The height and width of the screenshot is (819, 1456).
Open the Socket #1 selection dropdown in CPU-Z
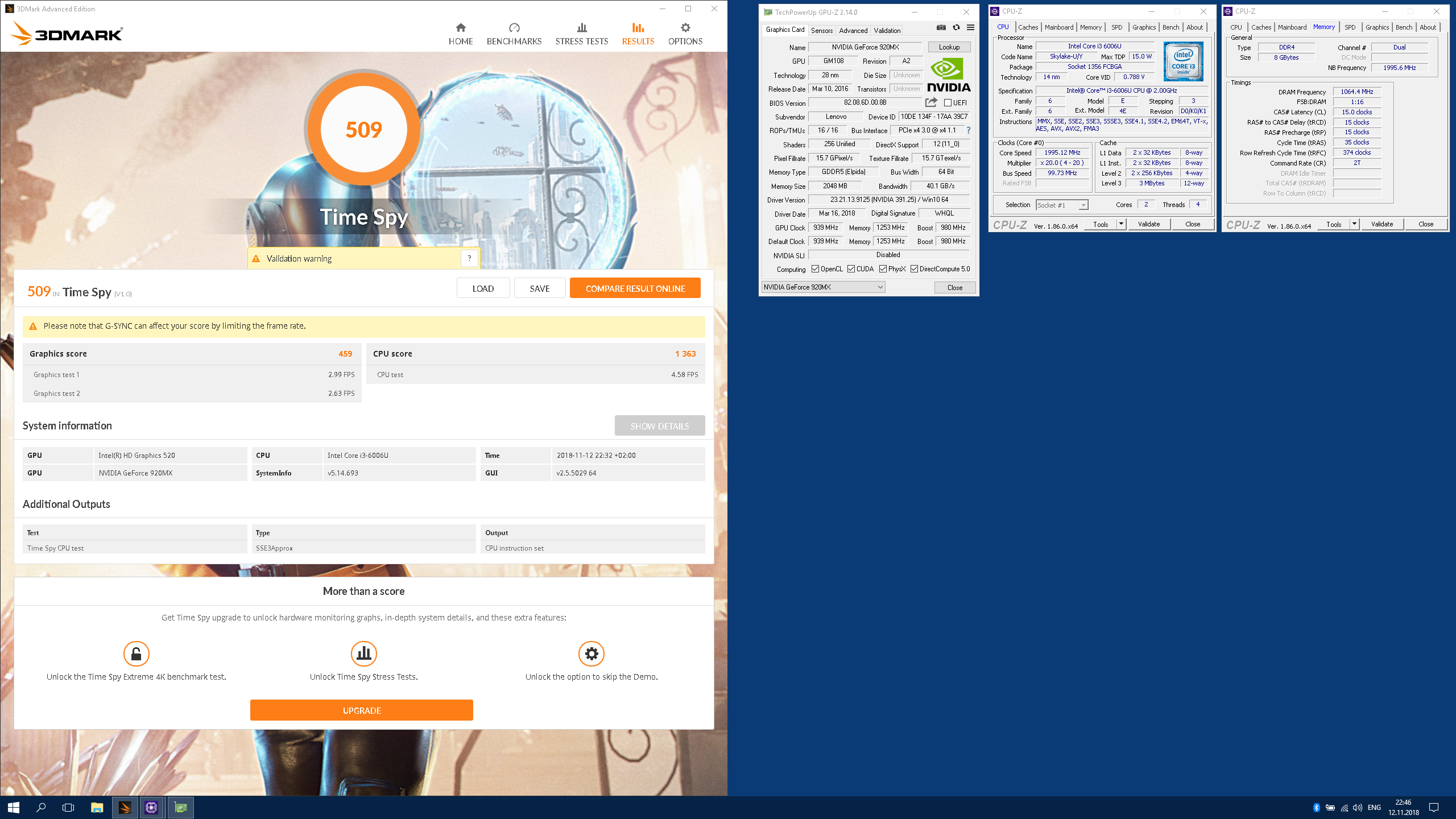[1062, 205]
